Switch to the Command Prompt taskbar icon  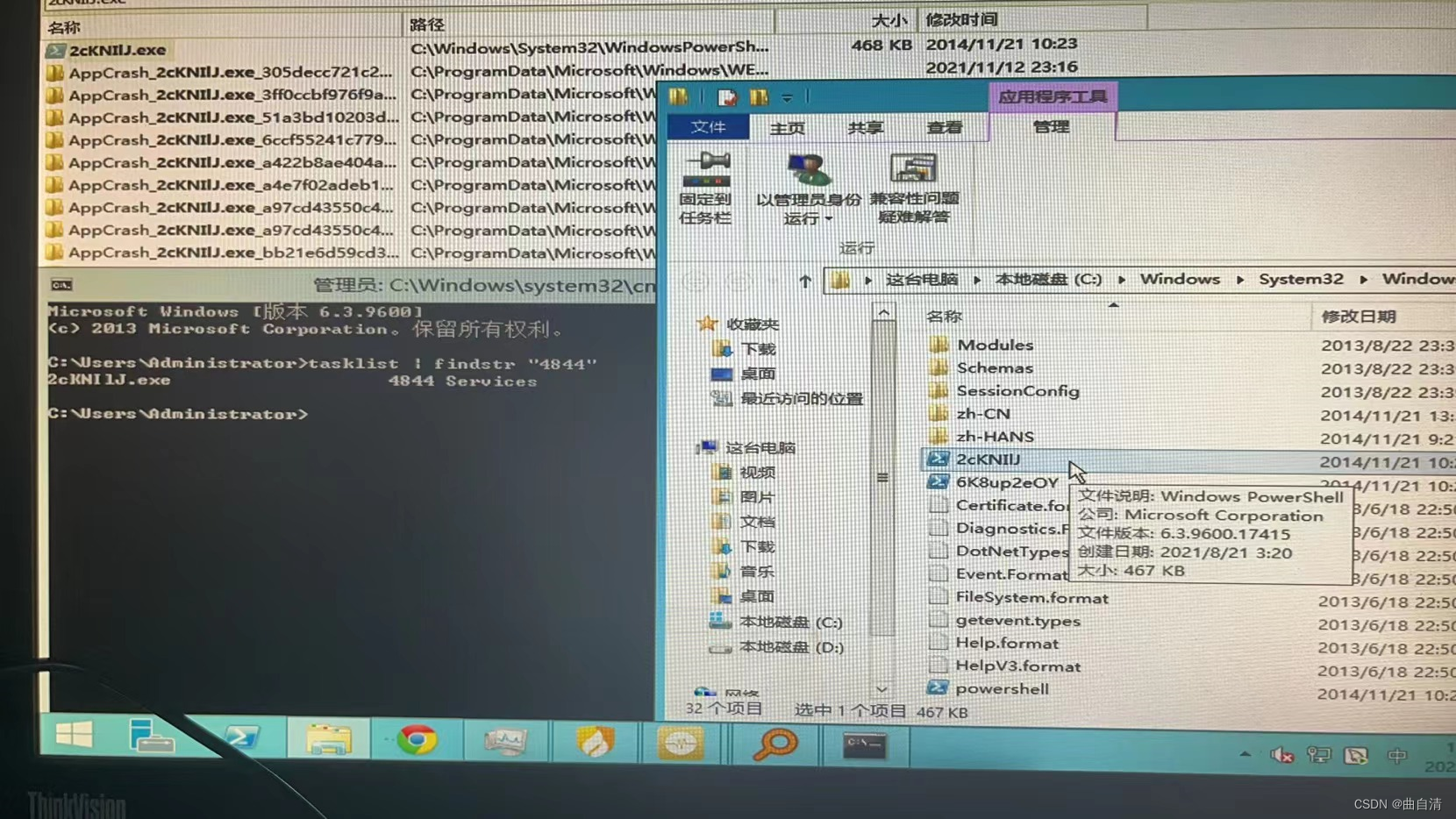pos(864,745)
